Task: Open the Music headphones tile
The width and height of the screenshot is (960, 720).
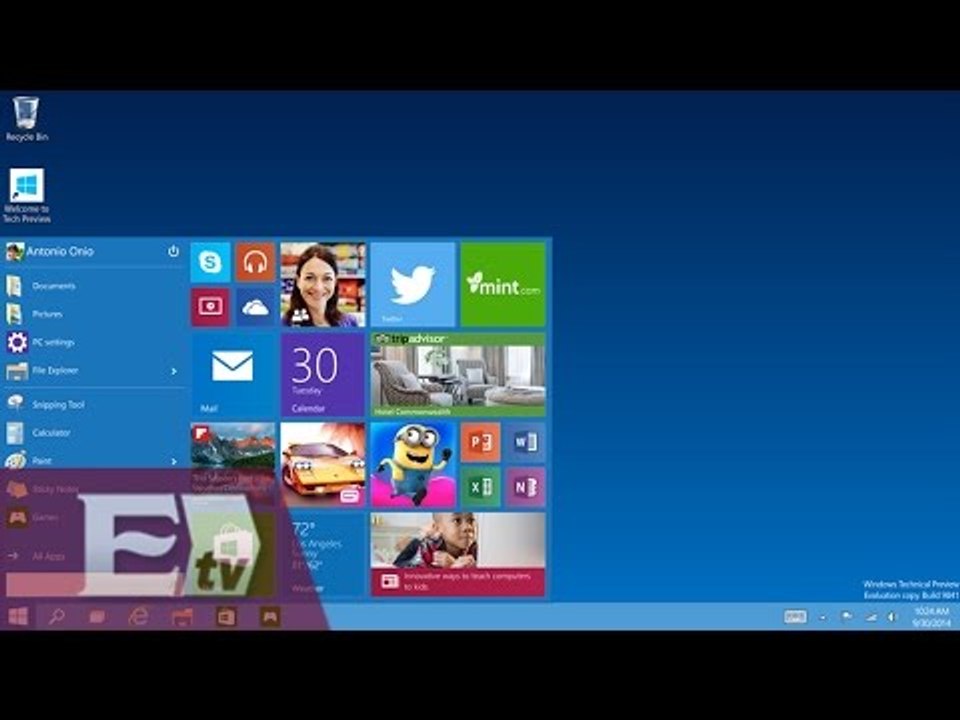Action: point(255,262)
